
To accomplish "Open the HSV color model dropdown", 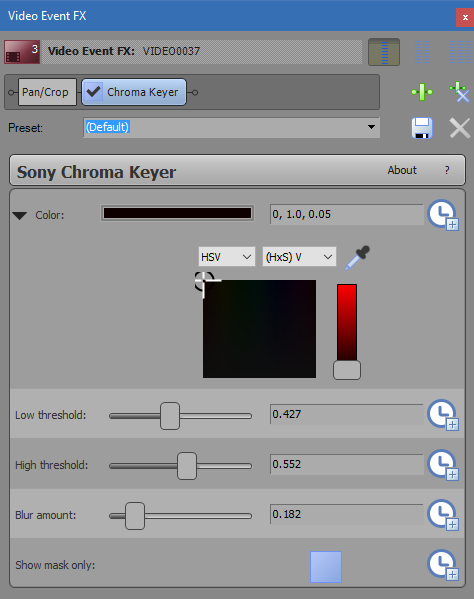I will (x=226, y=257).
